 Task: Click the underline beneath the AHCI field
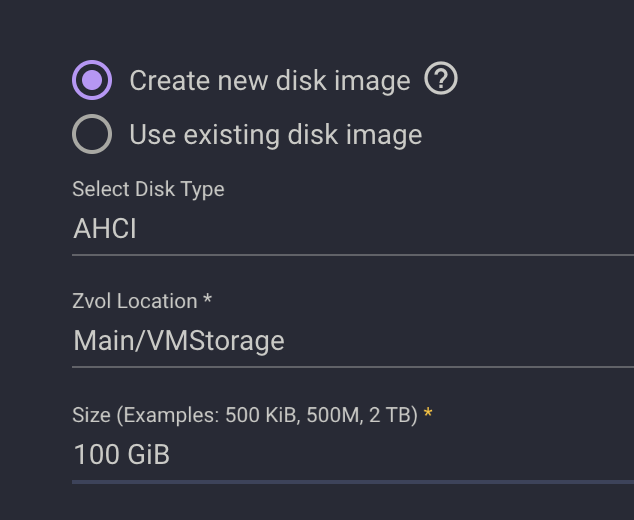tap(350, 255)
